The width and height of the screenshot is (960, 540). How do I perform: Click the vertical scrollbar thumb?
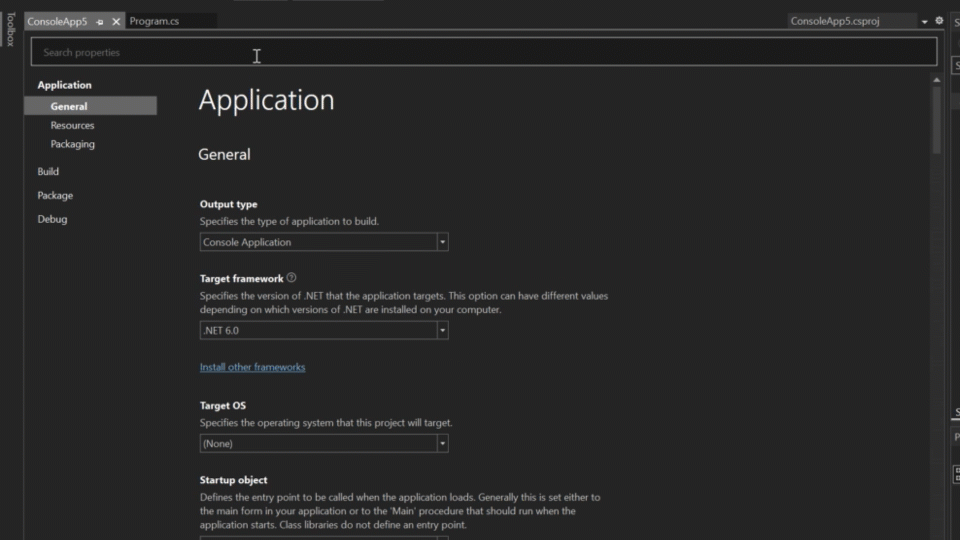coord(936,120)
